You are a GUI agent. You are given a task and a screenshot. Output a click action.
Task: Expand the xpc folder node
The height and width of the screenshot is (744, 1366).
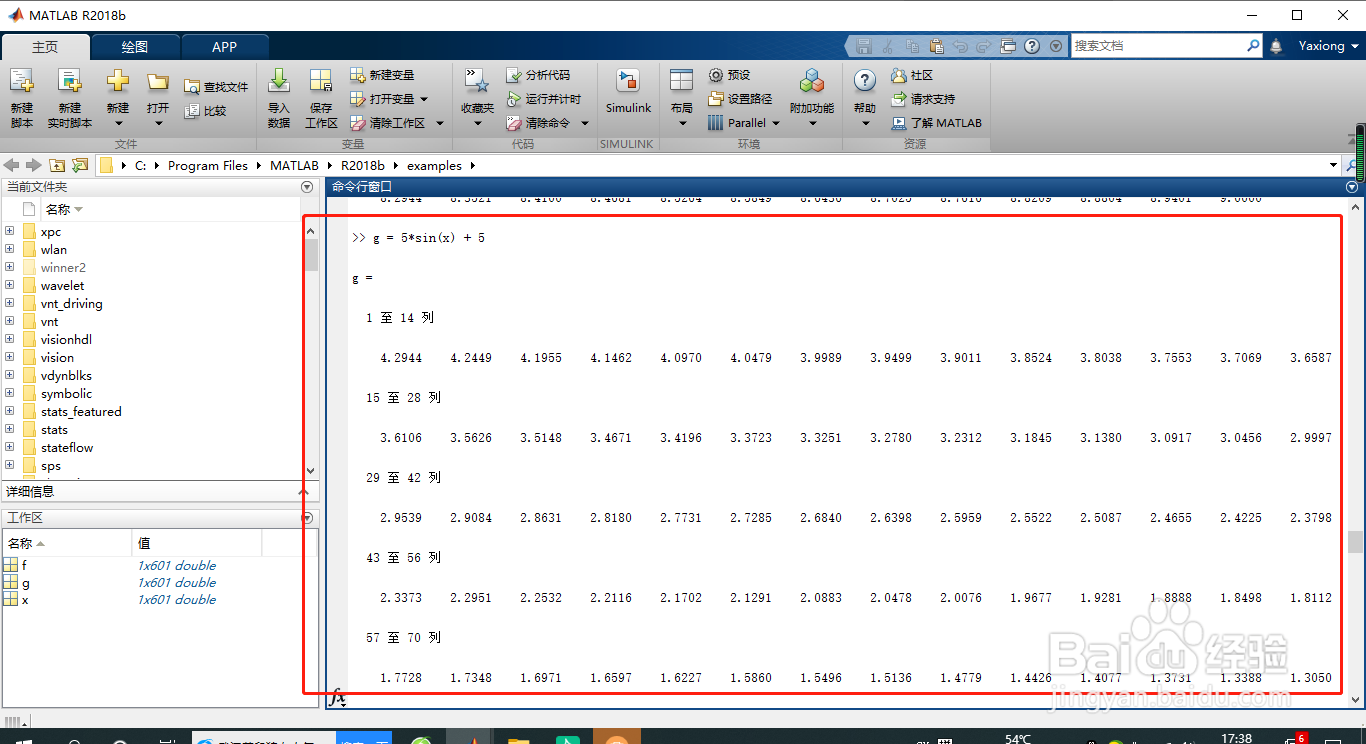9,231
